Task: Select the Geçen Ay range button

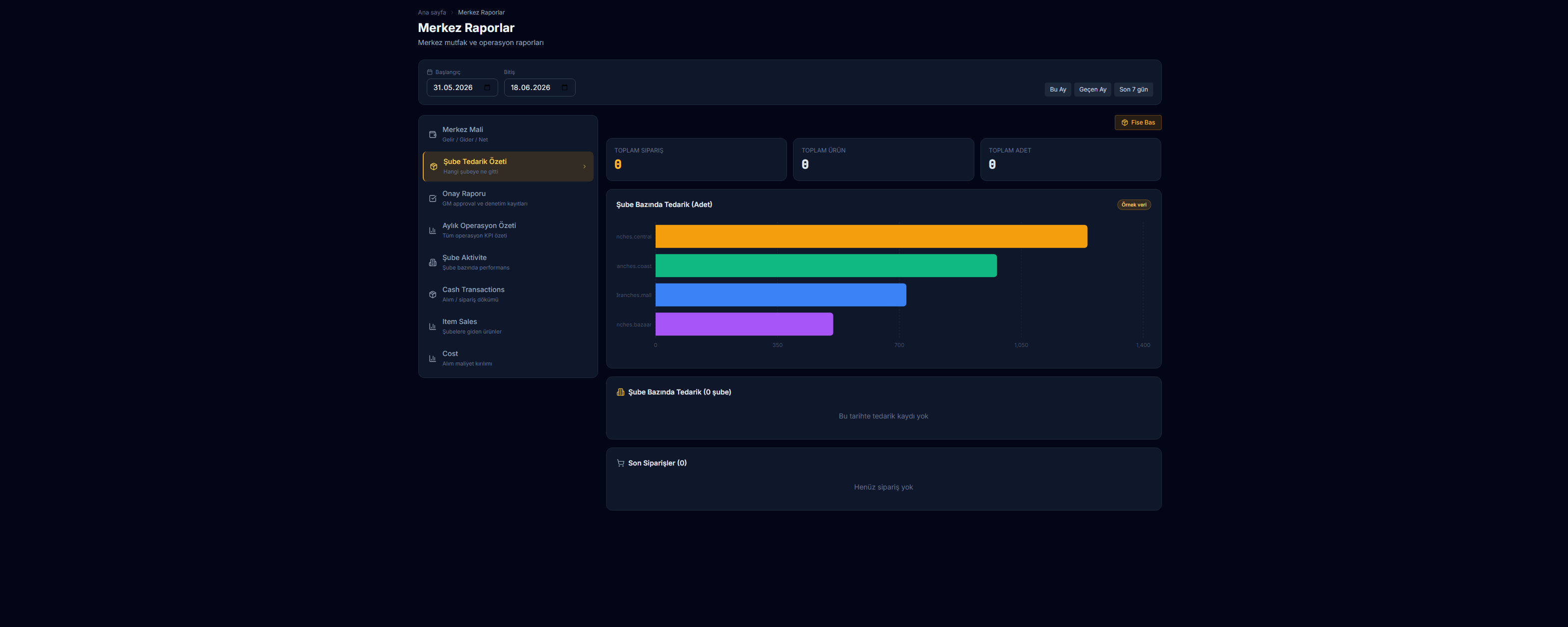Action: point(1093,89)
